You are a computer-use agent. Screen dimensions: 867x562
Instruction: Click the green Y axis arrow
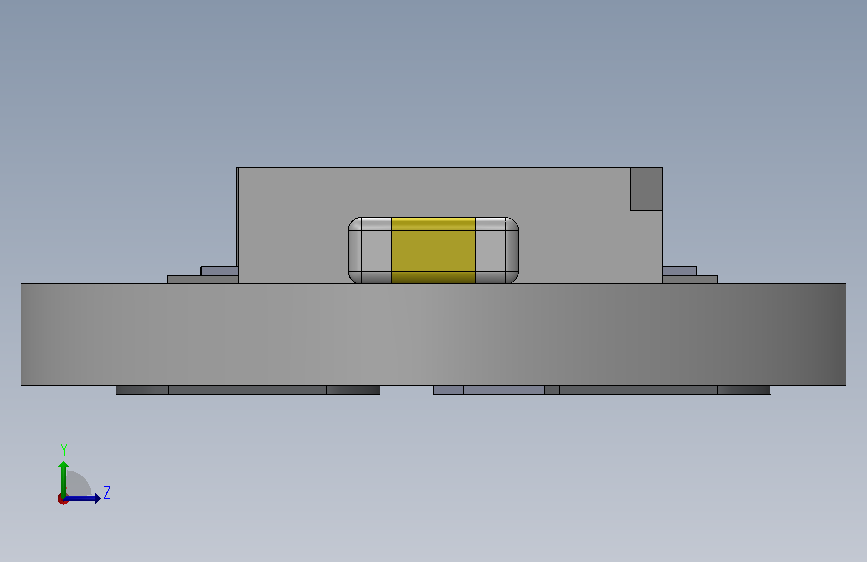pyautogui.click(x=64, y=479)
